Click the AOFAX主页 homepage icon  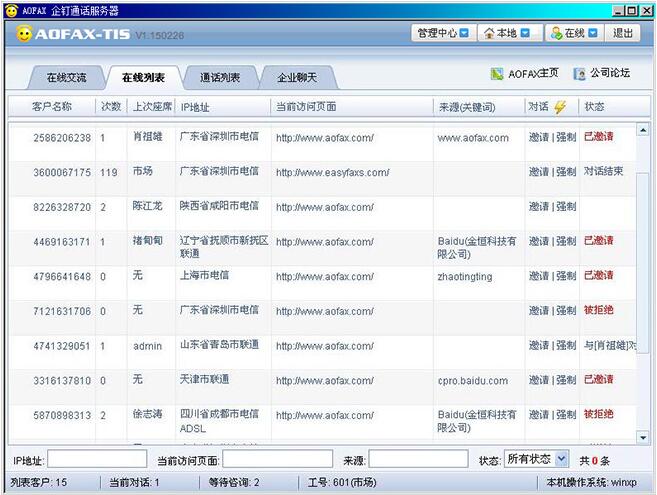point(497,74)
